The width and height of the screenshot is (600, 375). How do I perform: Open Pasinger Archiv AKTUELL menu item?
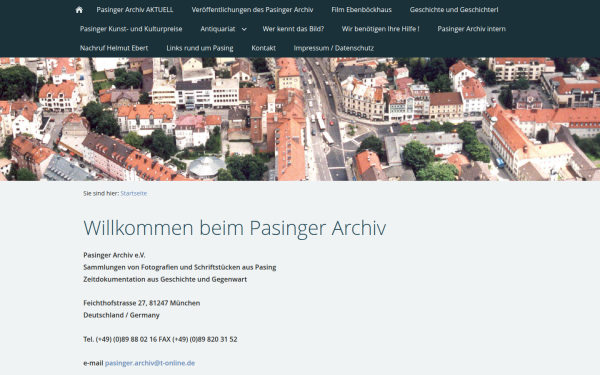135,10
